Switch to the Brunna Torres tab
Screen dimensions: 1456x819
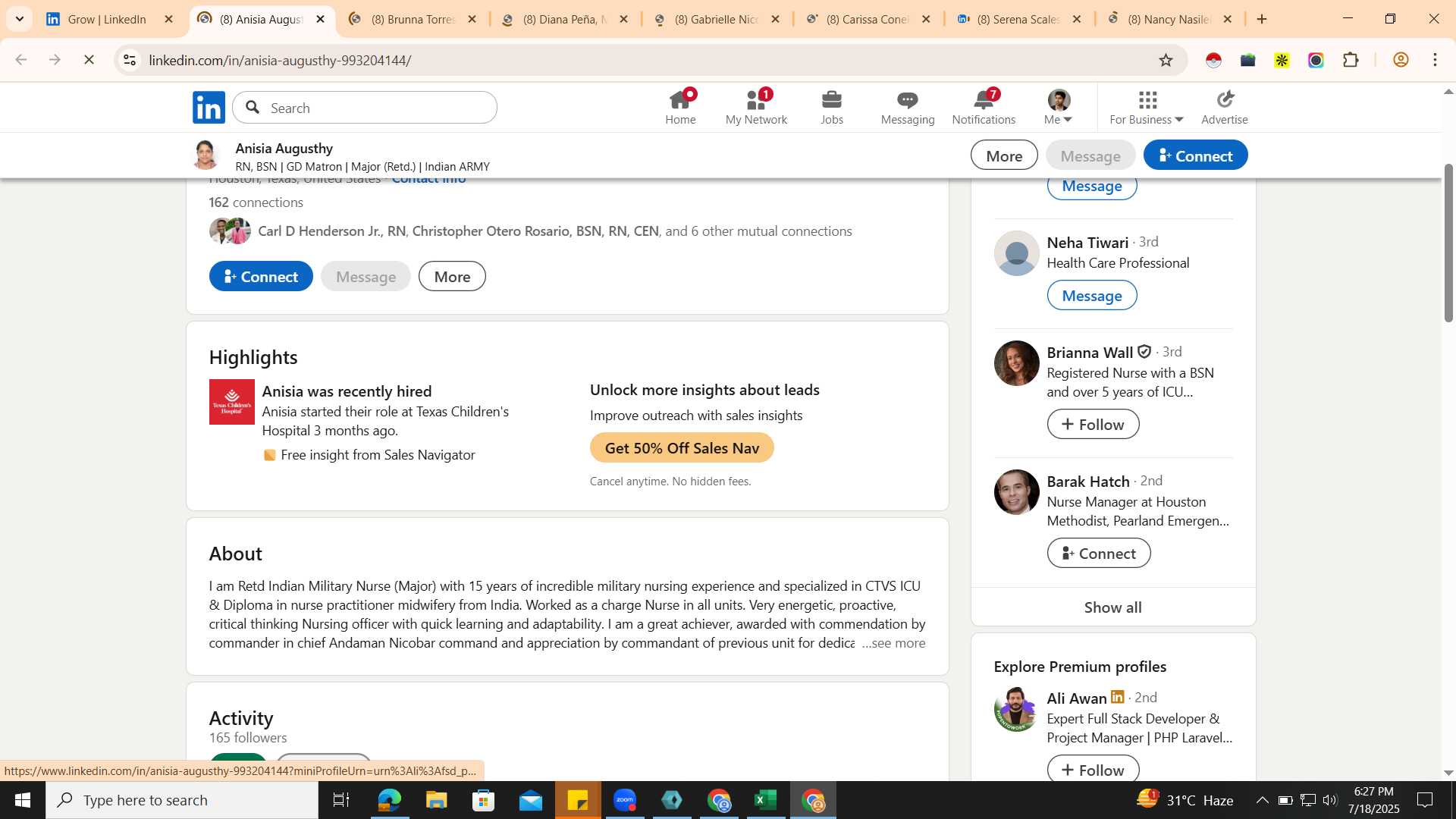tap(413, 19)
